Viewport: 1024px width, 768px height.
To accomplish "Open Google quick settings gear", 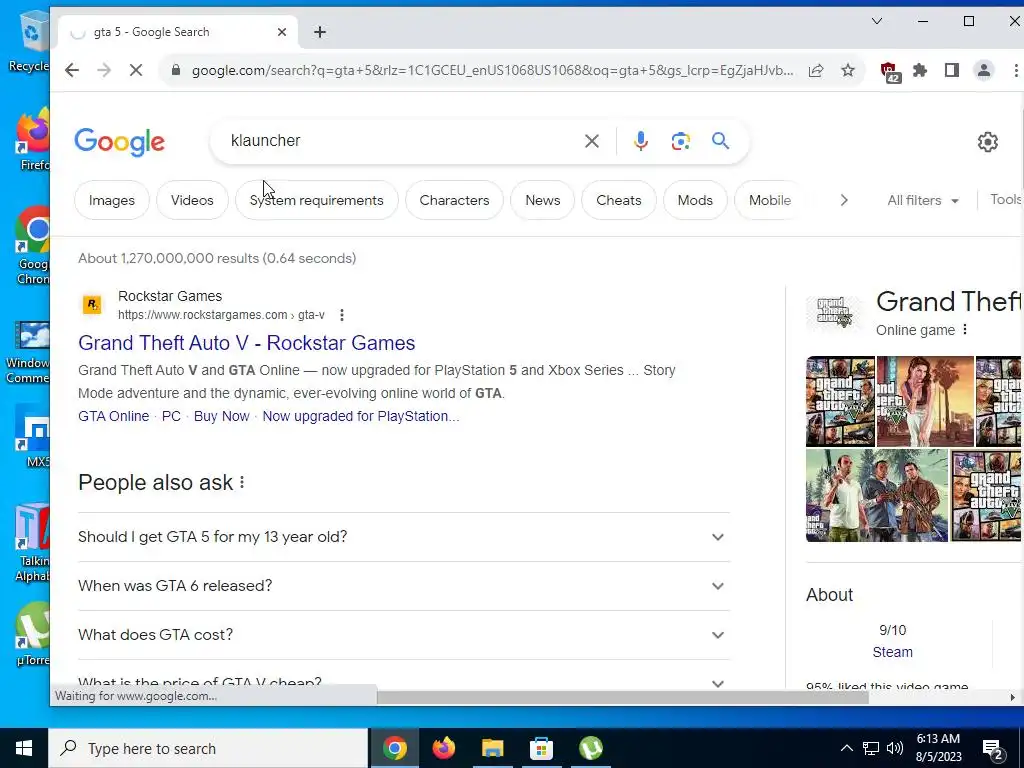I will (987, 142).
